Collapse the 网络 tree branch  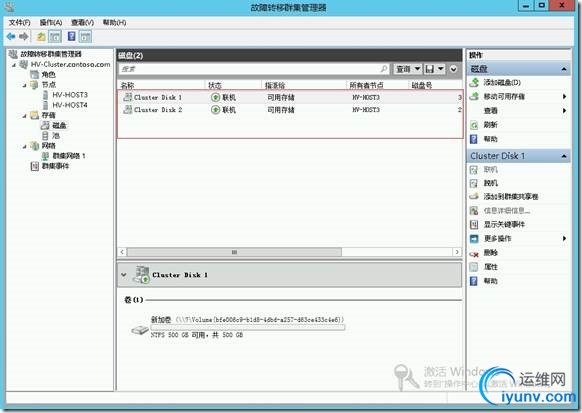click(24, 146)
